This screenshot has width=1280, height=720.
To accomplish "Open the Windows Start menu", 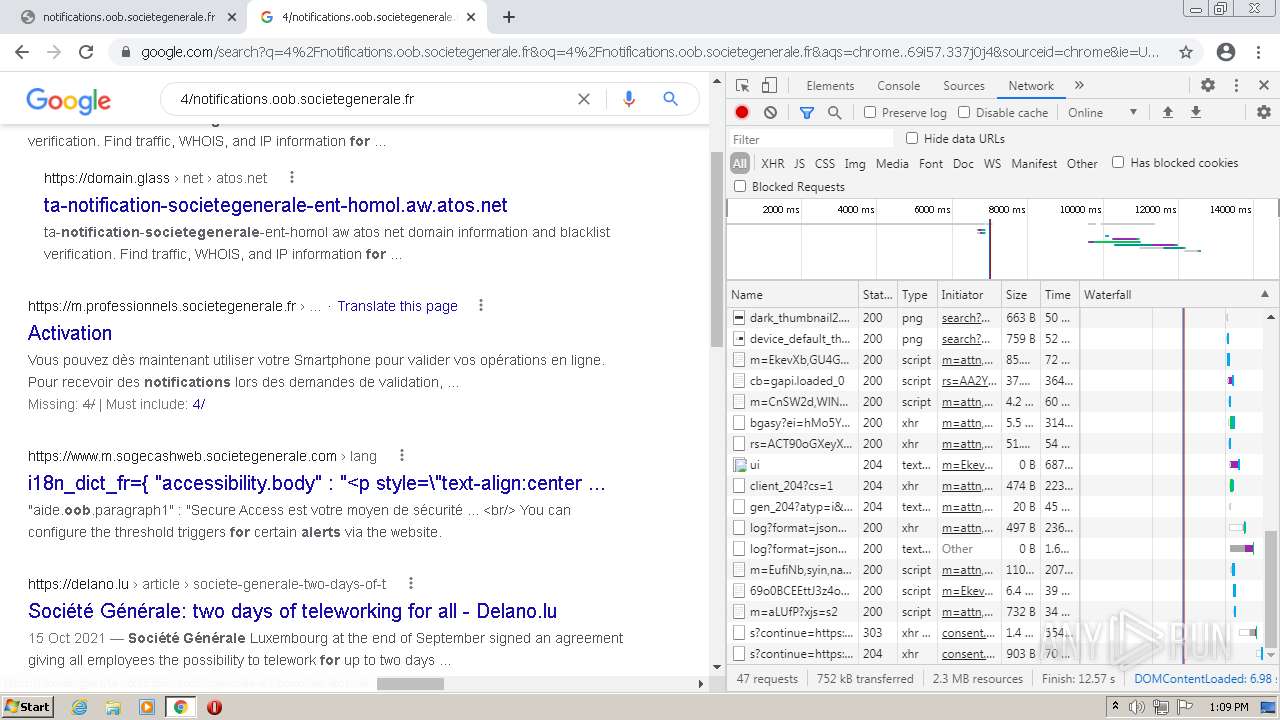I will point(28,707).
